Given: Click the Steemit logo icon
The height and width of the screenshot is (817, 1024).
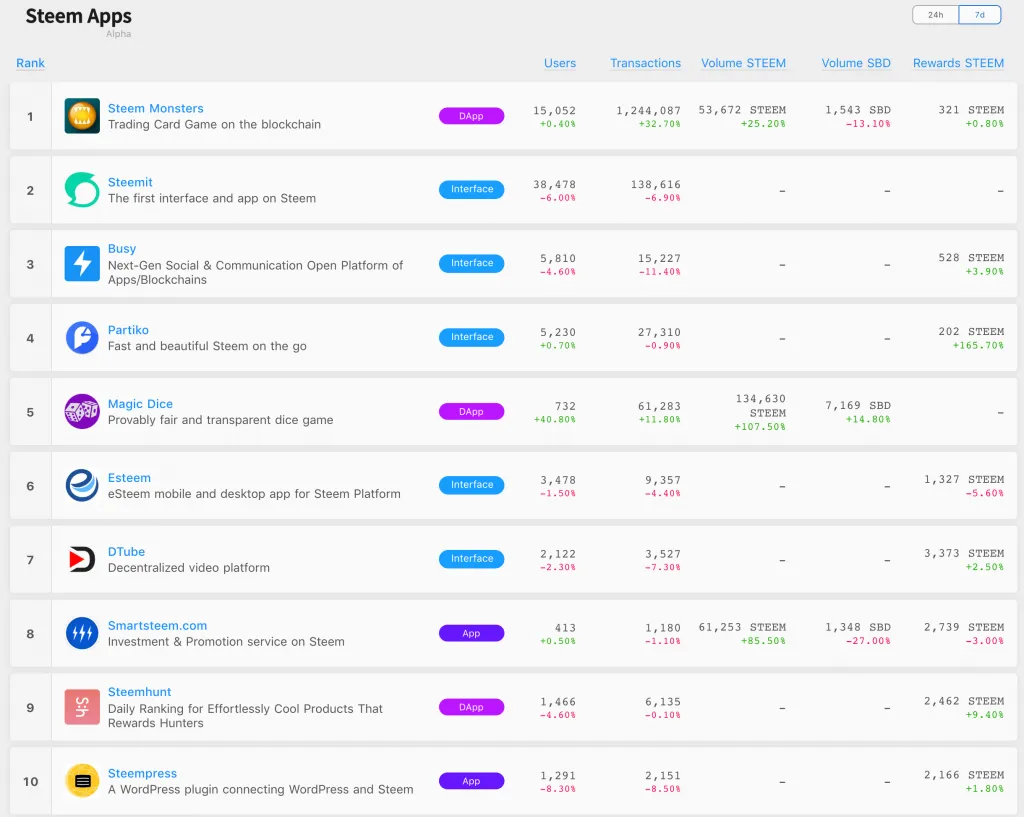Looking at the screenshot, I should point(82,190).
